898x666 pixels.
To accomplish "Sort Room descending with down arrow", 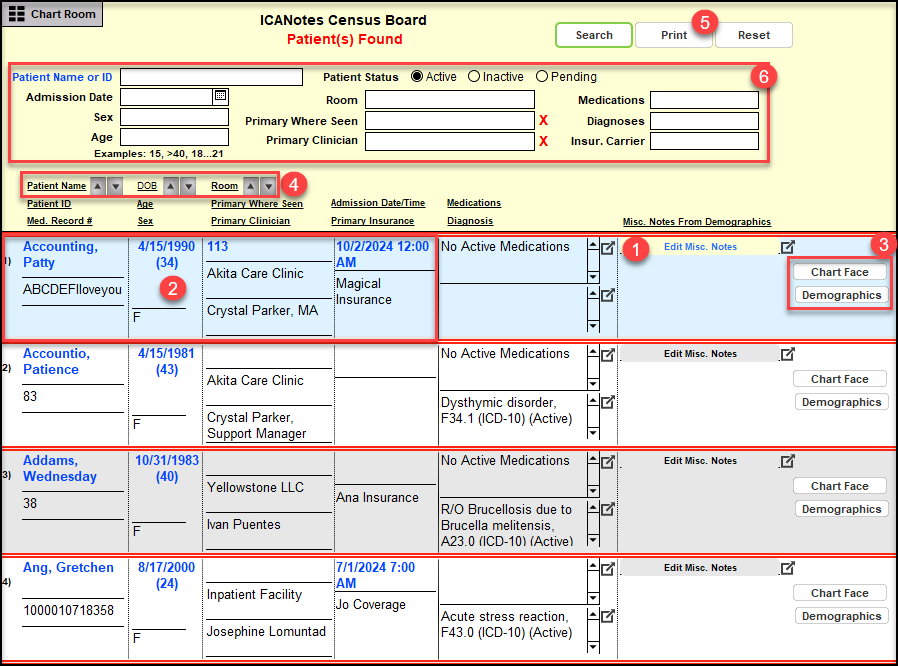I will click(268, 186).
